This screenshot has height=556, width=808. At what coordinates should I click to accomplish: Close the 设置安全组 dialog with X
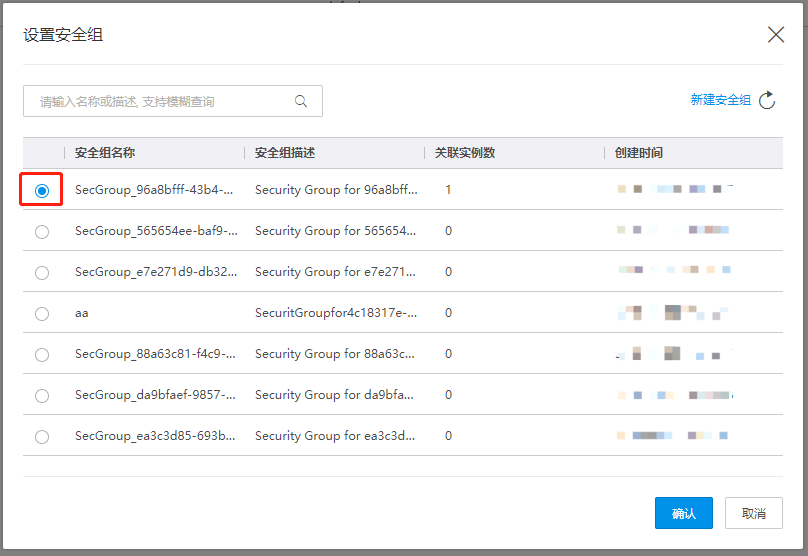[775, 35]
